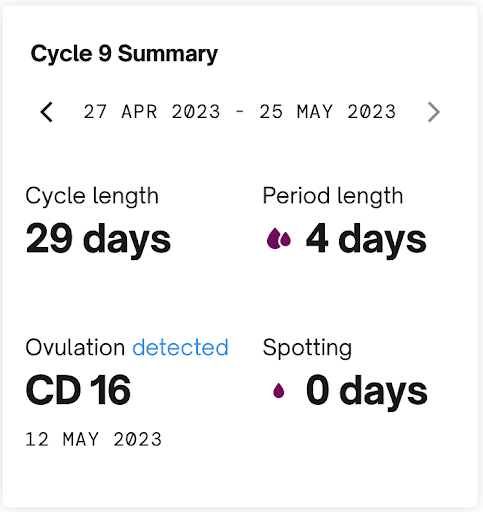The width and height of the screenshot is (483, 512).
Task: Click the ovulation date 12 May 2023
Action: 94,439
